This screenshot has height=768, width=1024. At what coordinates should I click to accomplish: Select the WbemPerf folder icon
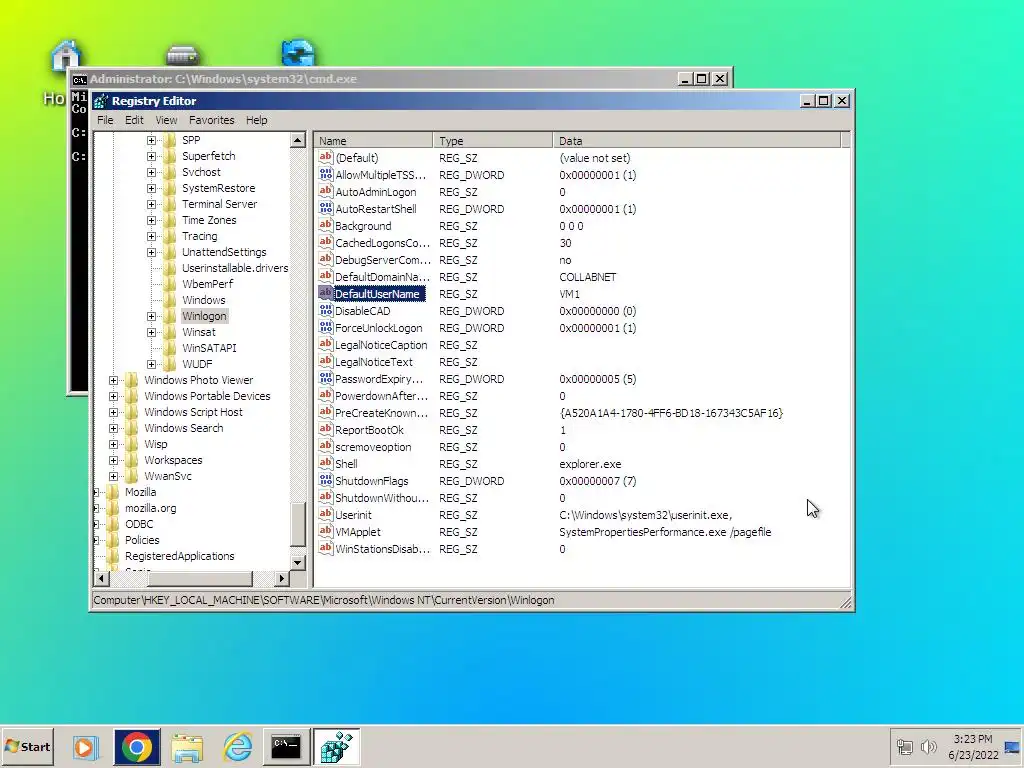click(170, 284)
